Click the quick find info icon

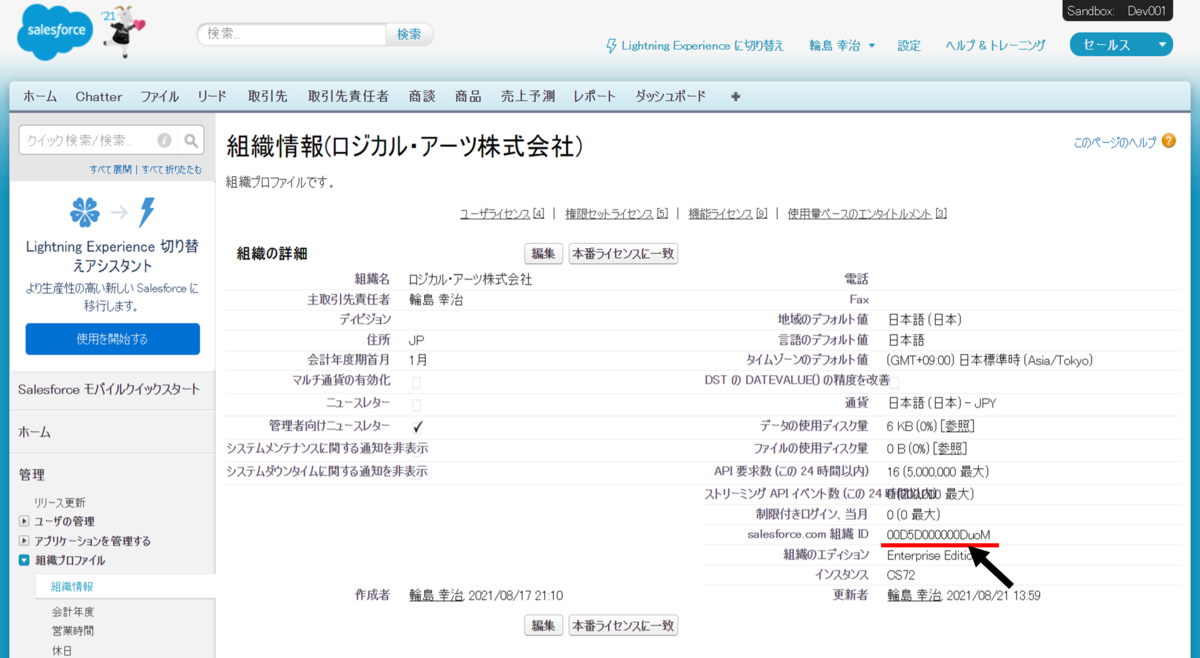[164, 141]
